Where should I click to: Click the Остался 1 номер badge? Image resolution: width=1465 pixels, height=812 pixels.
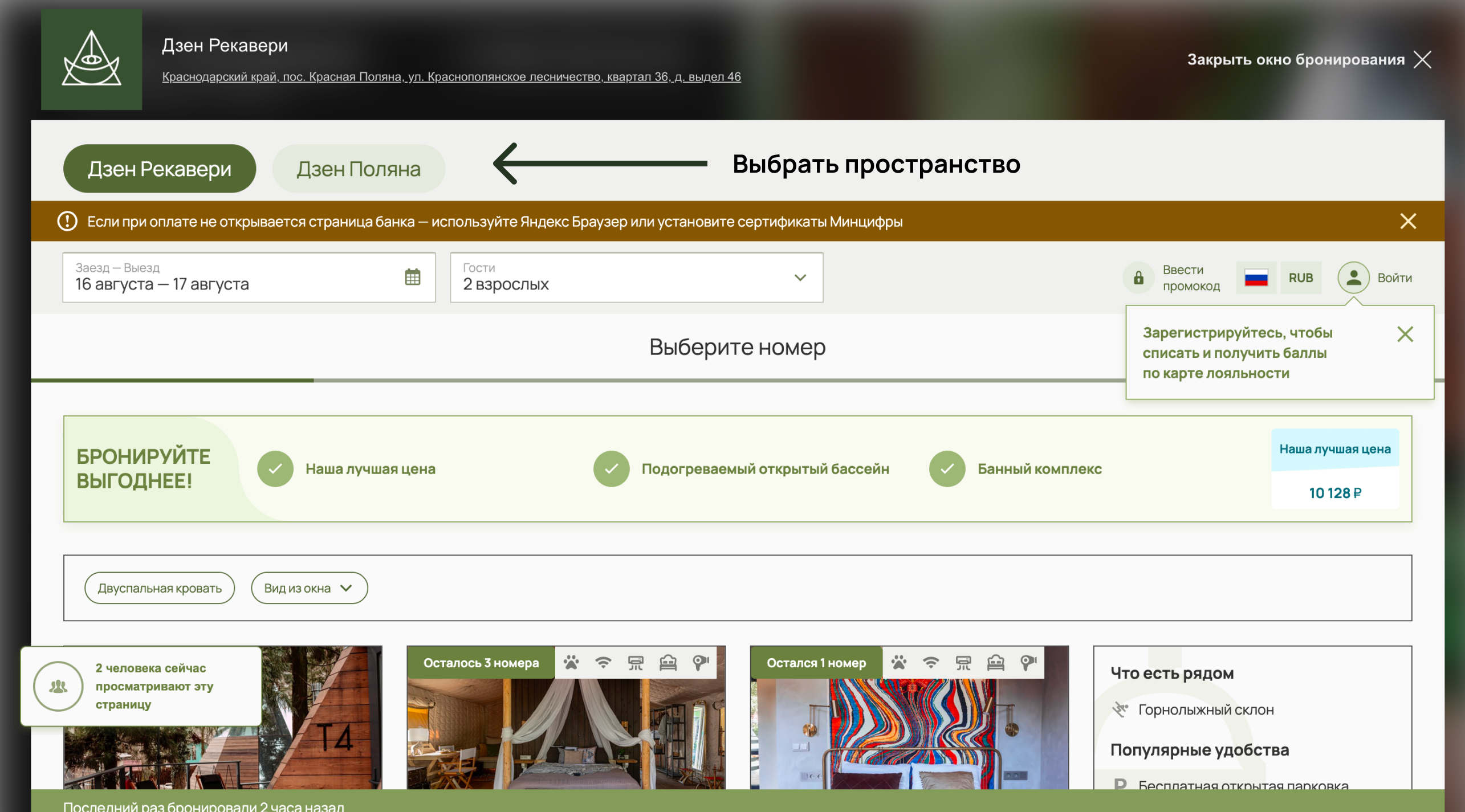coord(816,663)
